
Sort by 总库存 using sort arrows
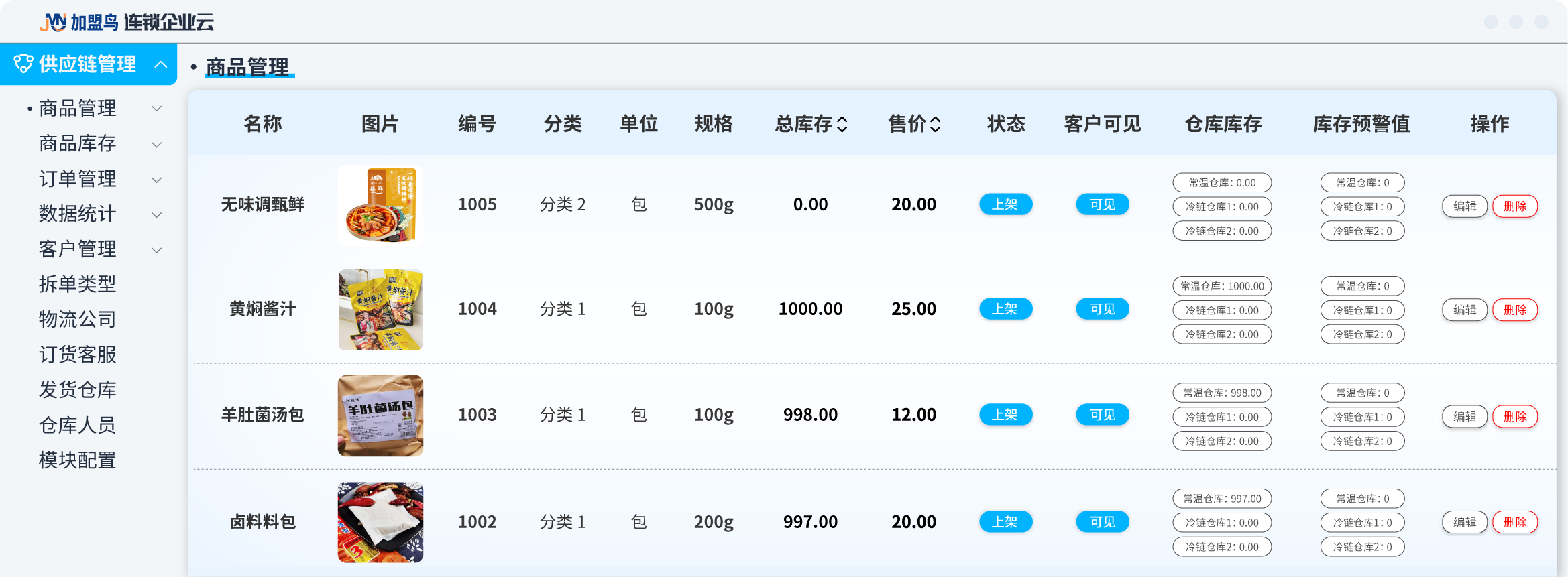point(842,124)
